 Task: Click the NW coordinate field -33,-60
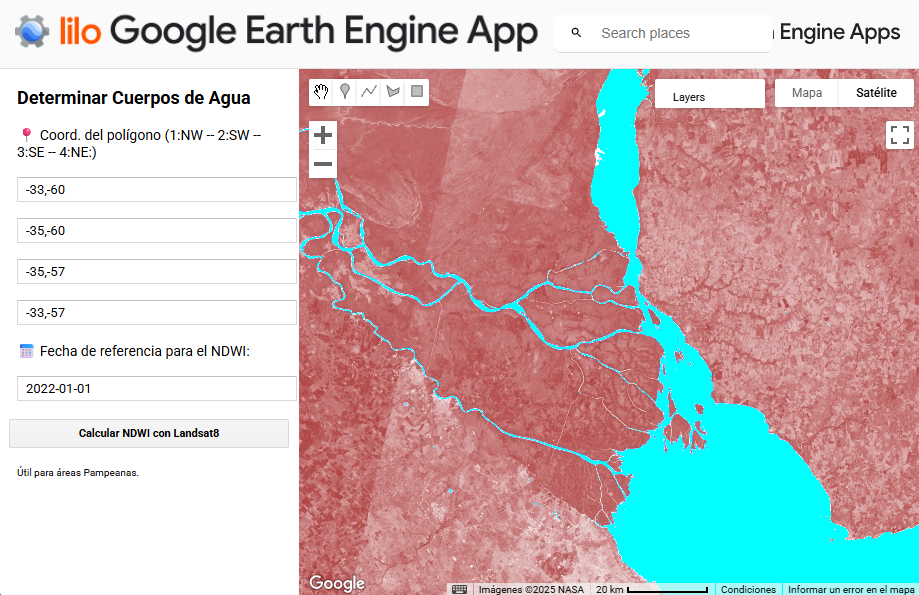tap(157, 190)
